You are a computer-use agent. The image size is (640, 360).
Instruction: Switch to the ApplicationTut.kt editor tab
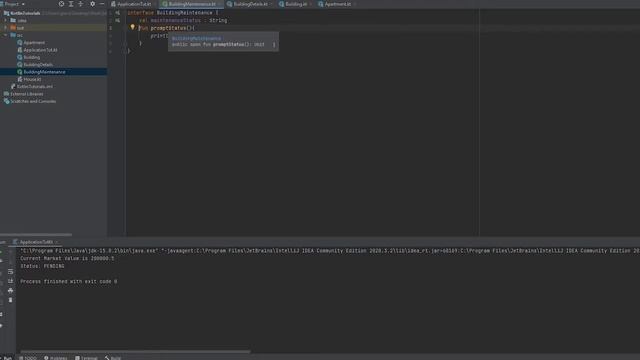click(x=133, y=4)
